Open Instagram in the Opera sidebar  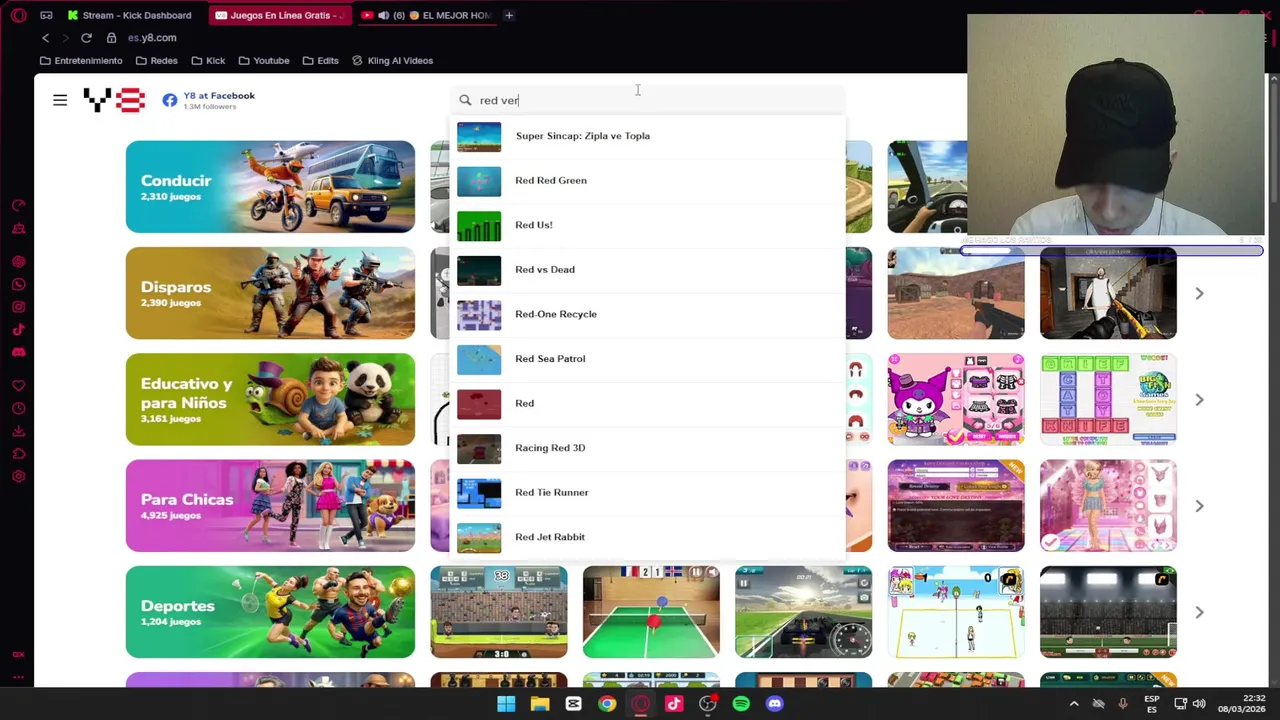click(18, 307)
